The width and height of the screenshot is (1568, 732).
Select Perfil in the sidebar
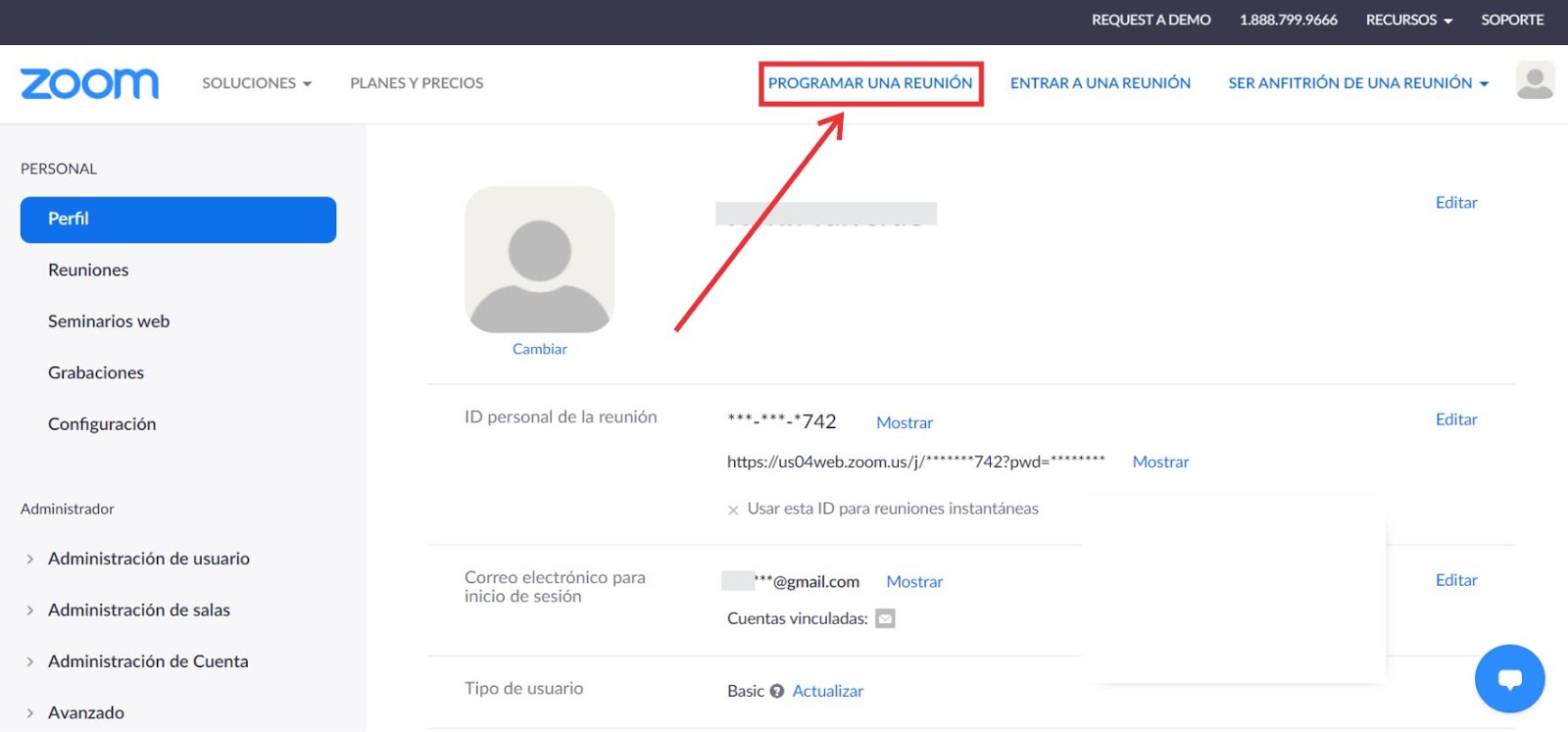tap(178, 220)
